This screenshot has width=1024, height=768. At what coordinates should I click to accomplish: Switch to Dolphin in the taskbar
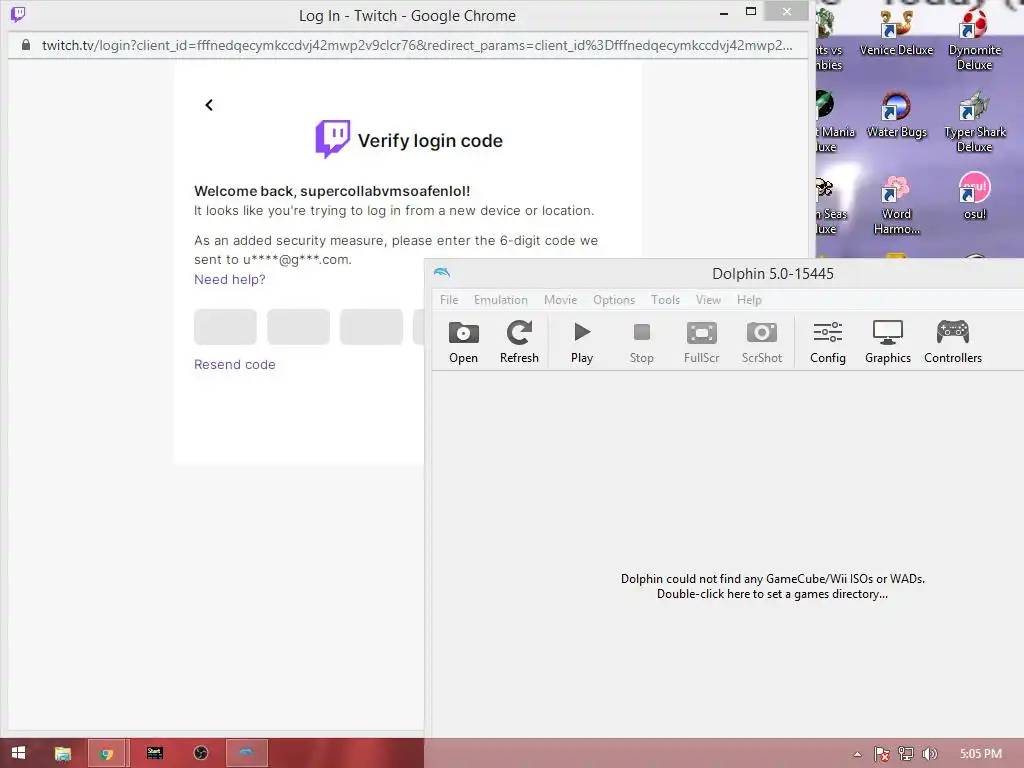(x=247, y=753)
